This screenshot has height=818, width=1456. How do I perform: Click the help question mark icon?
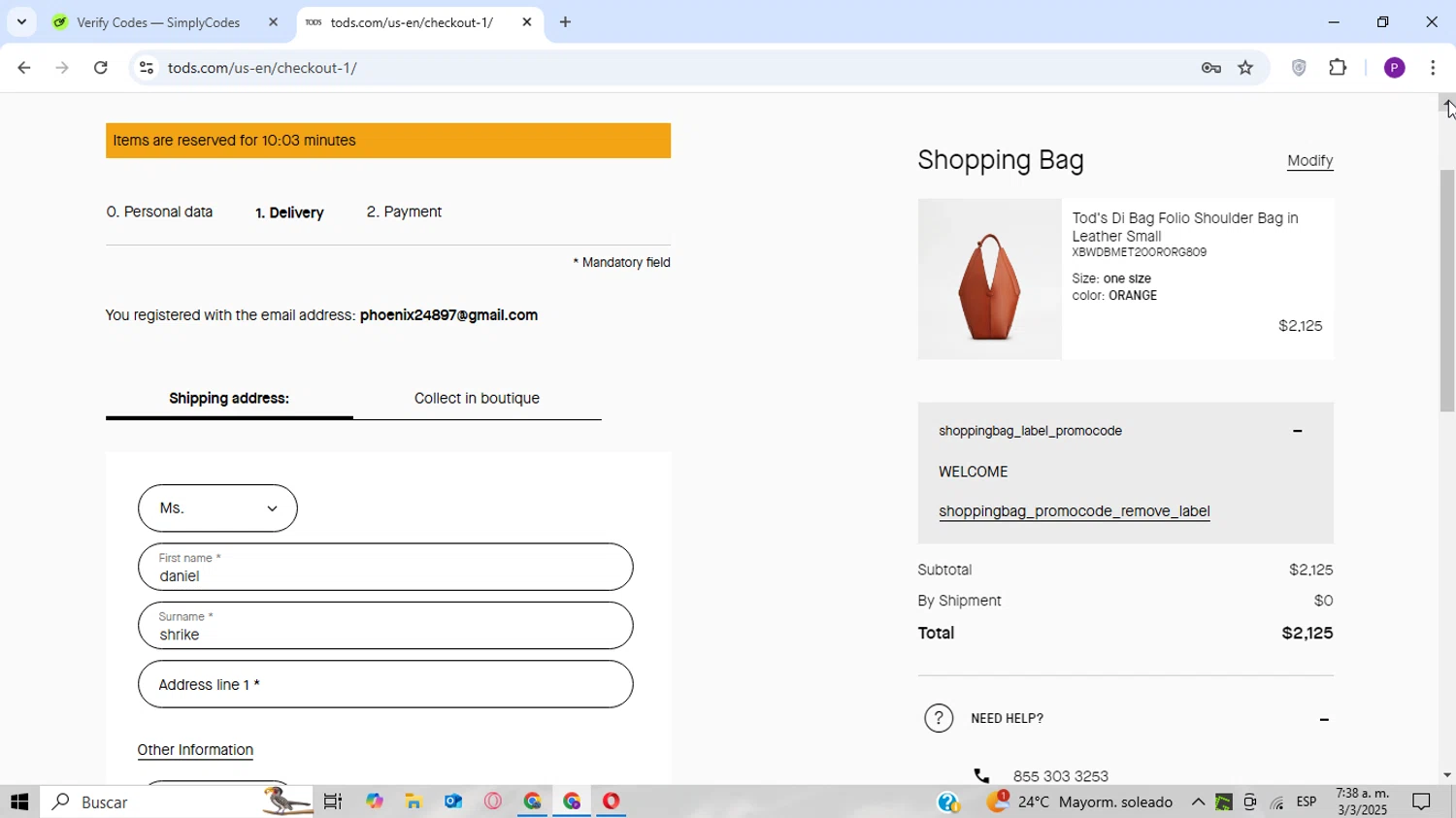click(x=939, y=718)
